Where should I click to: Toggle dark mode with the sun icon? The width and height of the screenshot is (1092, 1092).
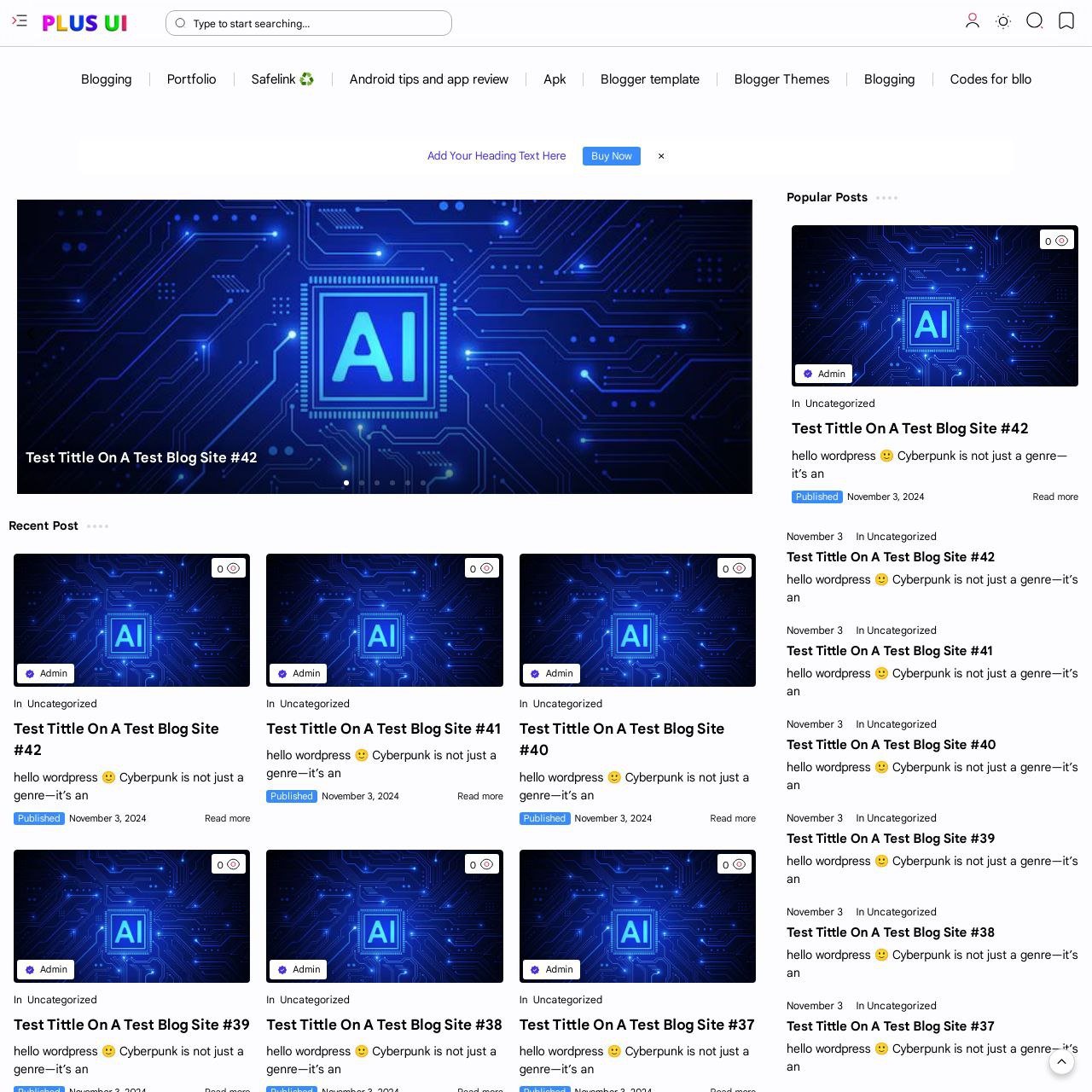point(1002,21)
